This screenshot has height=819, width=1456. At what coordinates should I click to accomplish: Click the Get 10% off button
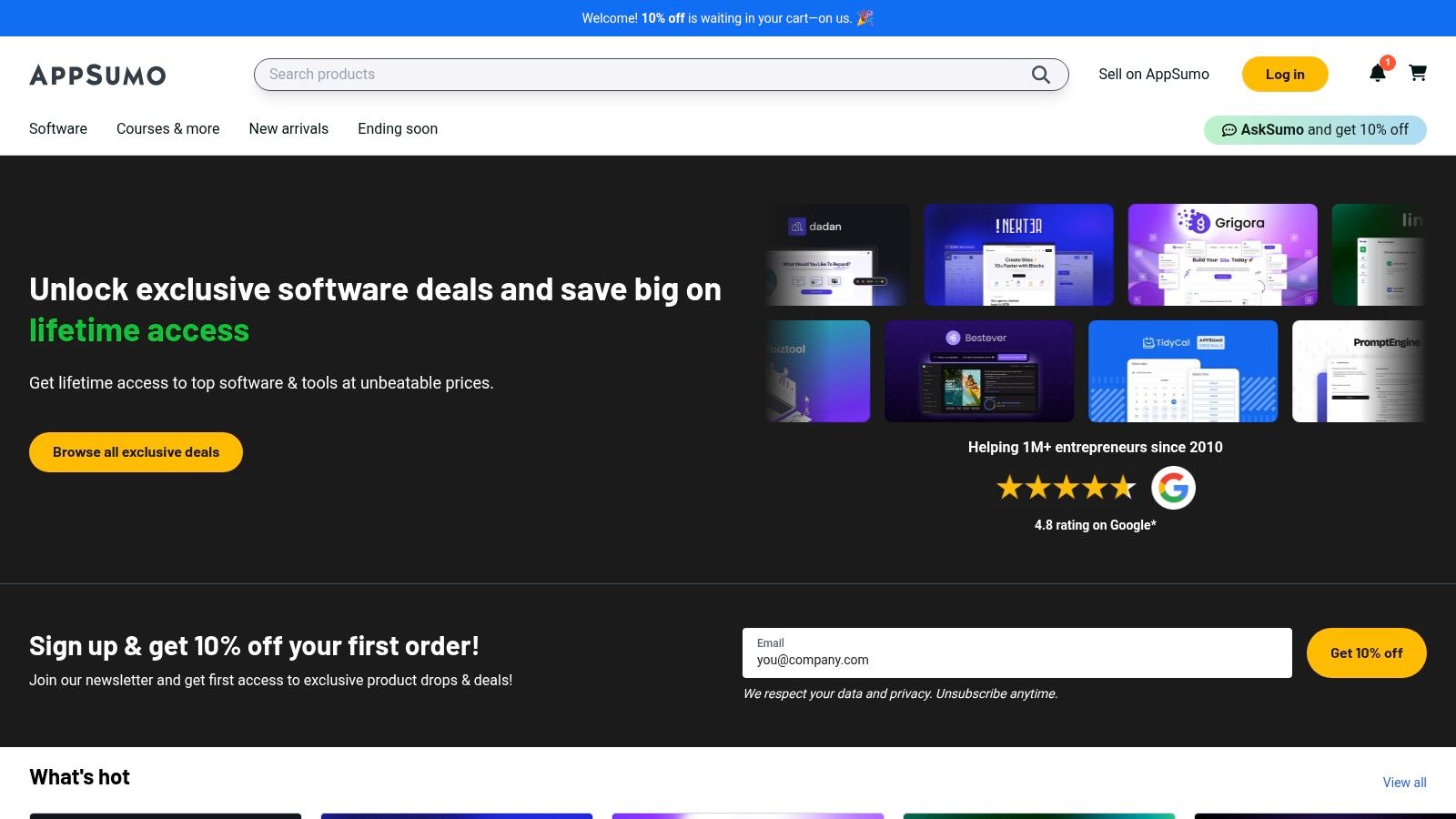point(1366,652)
